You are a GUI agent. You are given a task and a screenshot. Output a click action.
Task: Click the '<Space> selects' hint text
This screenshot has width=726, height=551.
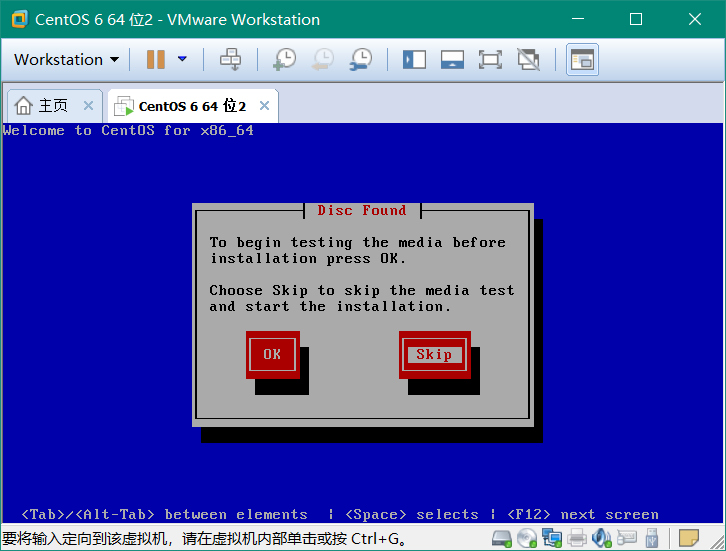tap(412, 514)
